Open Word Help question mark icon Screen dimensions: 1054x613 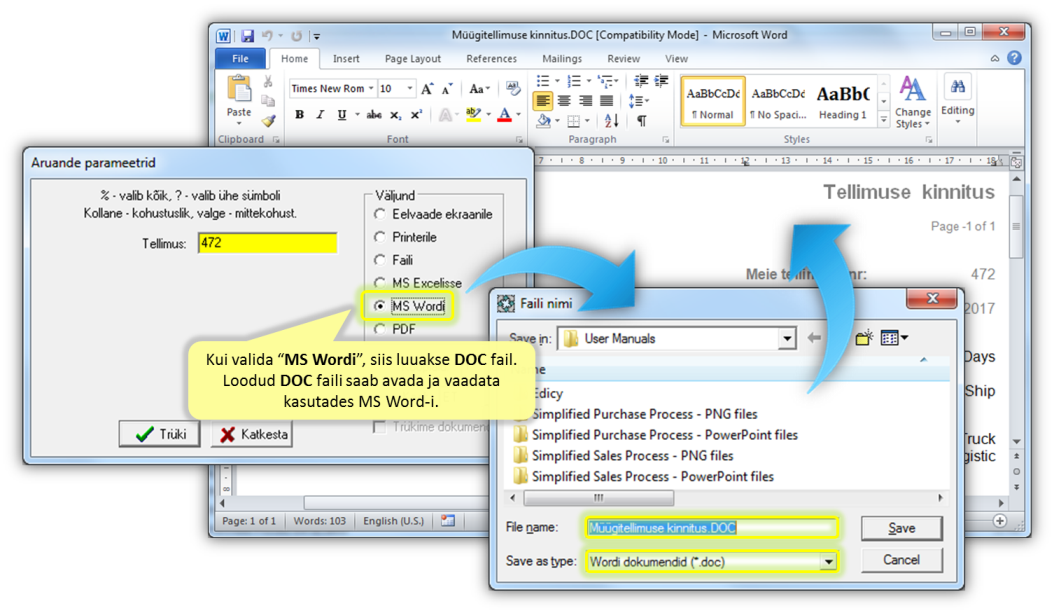point(1014,58)
